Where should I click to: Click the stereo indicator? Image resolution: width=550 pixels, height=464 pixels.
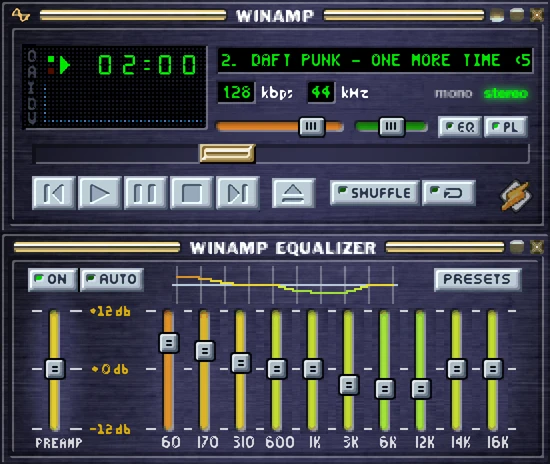point(506,93)
